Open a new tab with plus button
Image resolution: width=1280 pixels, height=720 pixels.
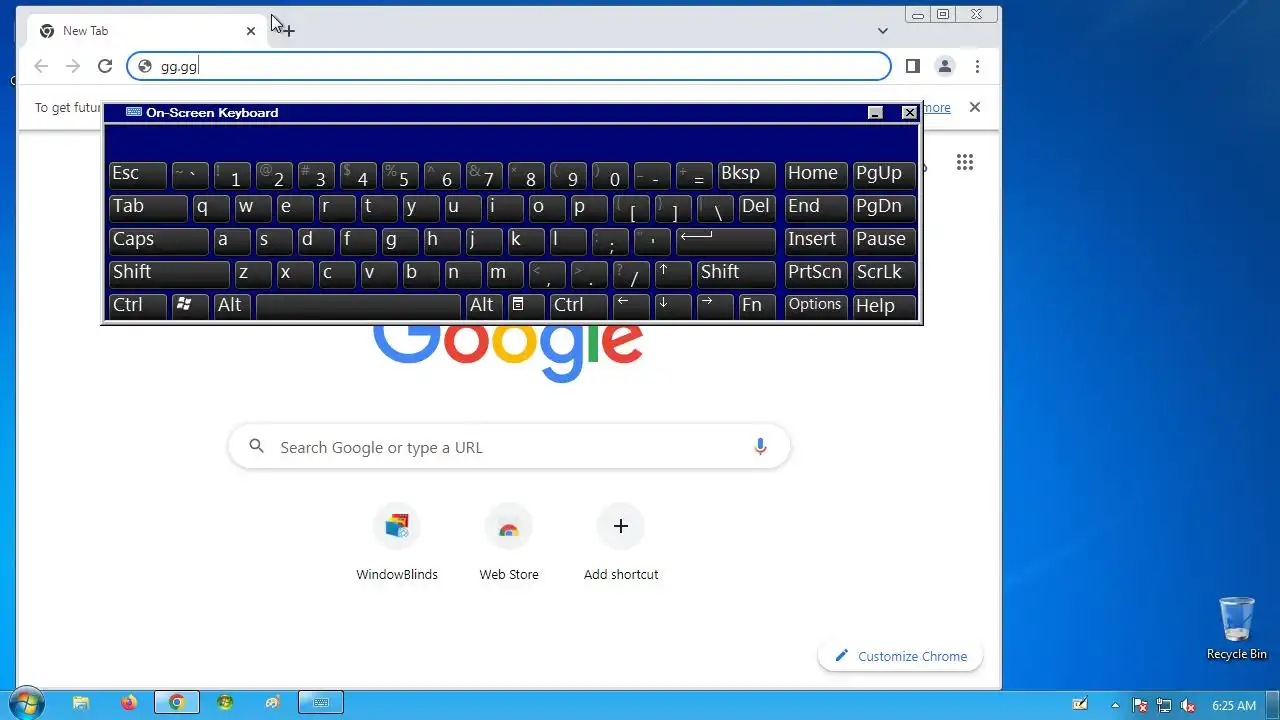(x=288, y=31)
